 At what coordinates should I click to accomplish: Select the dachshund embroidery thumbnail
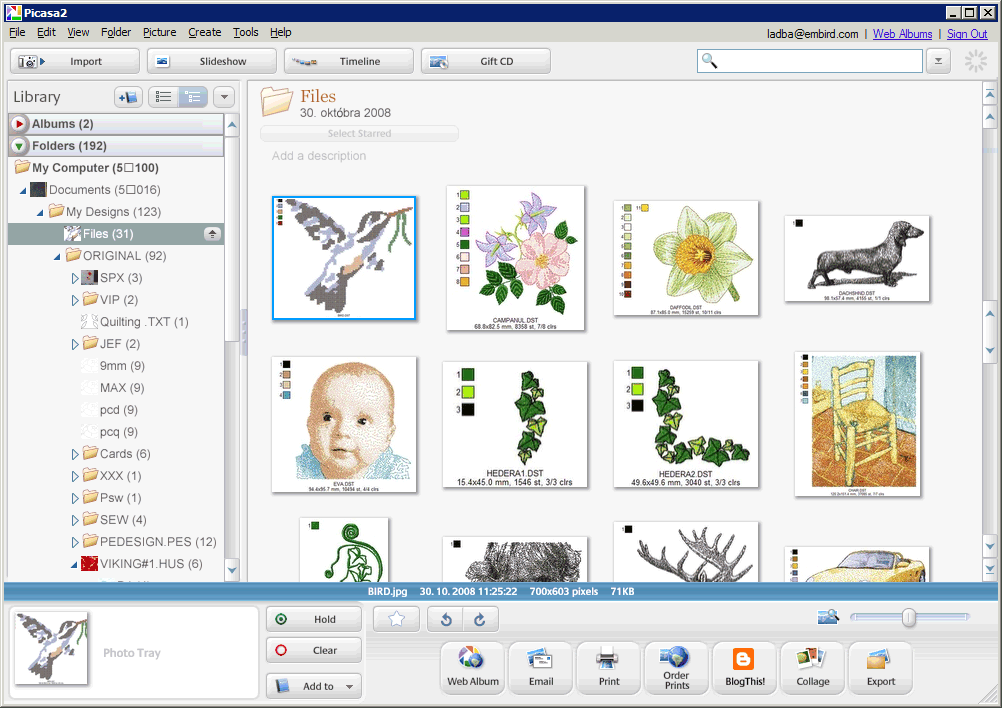(857, 258)
